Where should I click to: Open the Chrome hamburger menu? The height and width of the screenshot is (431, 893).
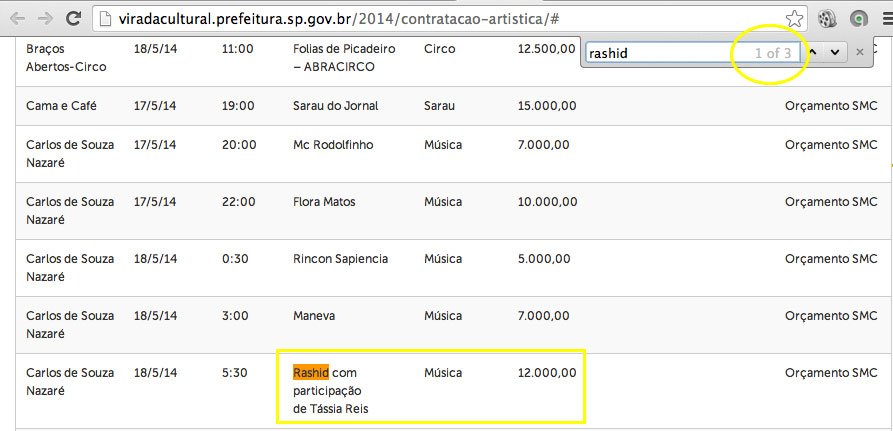point(885,18)
